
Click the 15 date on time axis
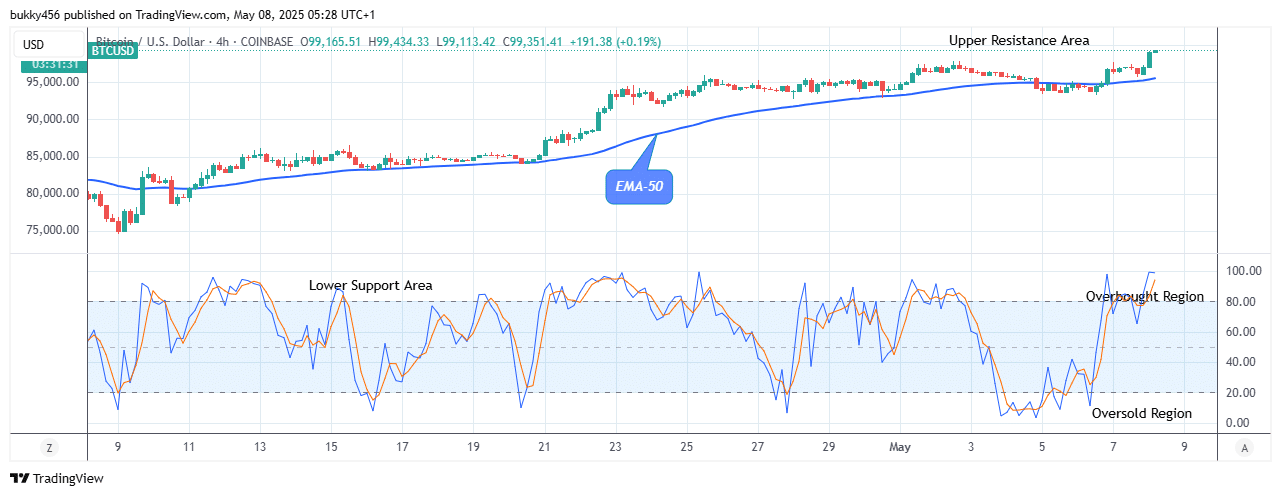[x=331, y=447]
